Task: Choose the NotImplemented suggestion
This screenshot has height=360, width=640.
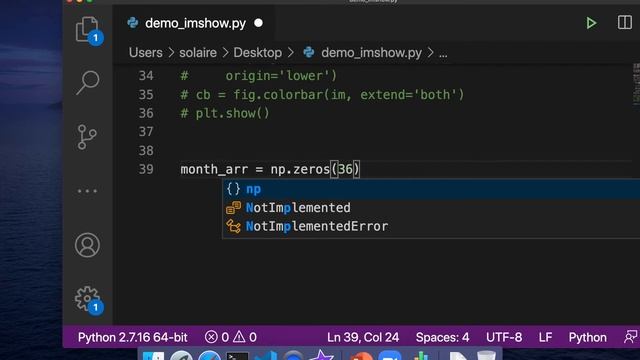Action: point(431,208)
